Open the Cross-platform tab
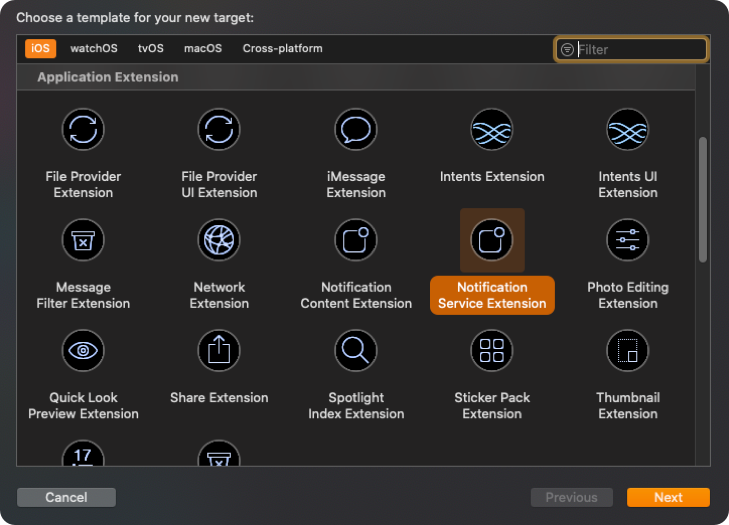729x525 pixels. tap(283, 48)
